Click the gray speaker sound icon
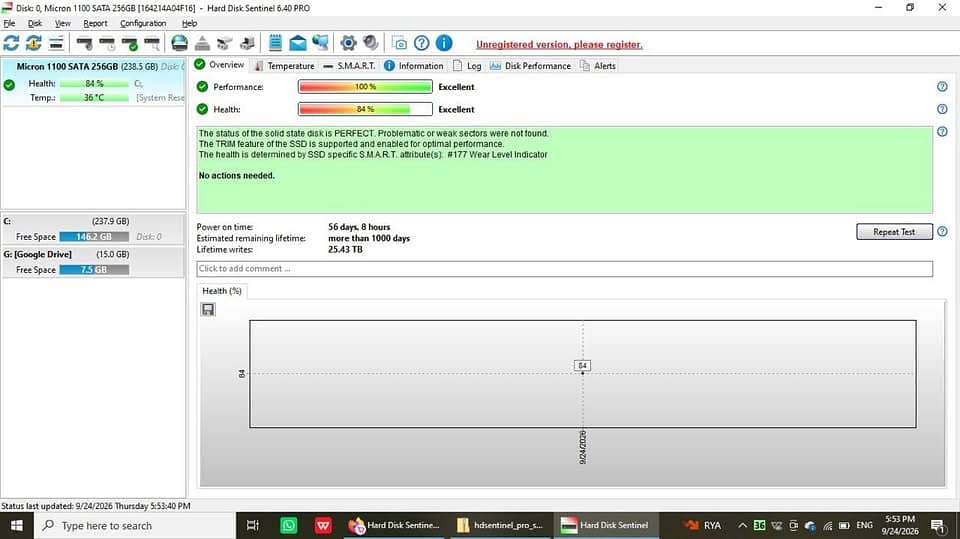This screenshot has height=539, width=960. [370, 43]
